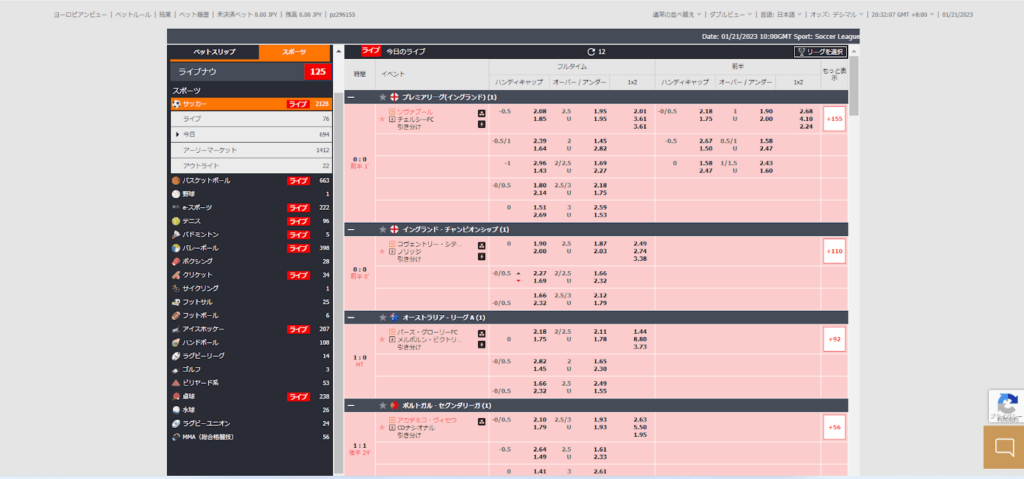Select サッカー in the sports menu
1024x479 pixels.
point(251,104)
